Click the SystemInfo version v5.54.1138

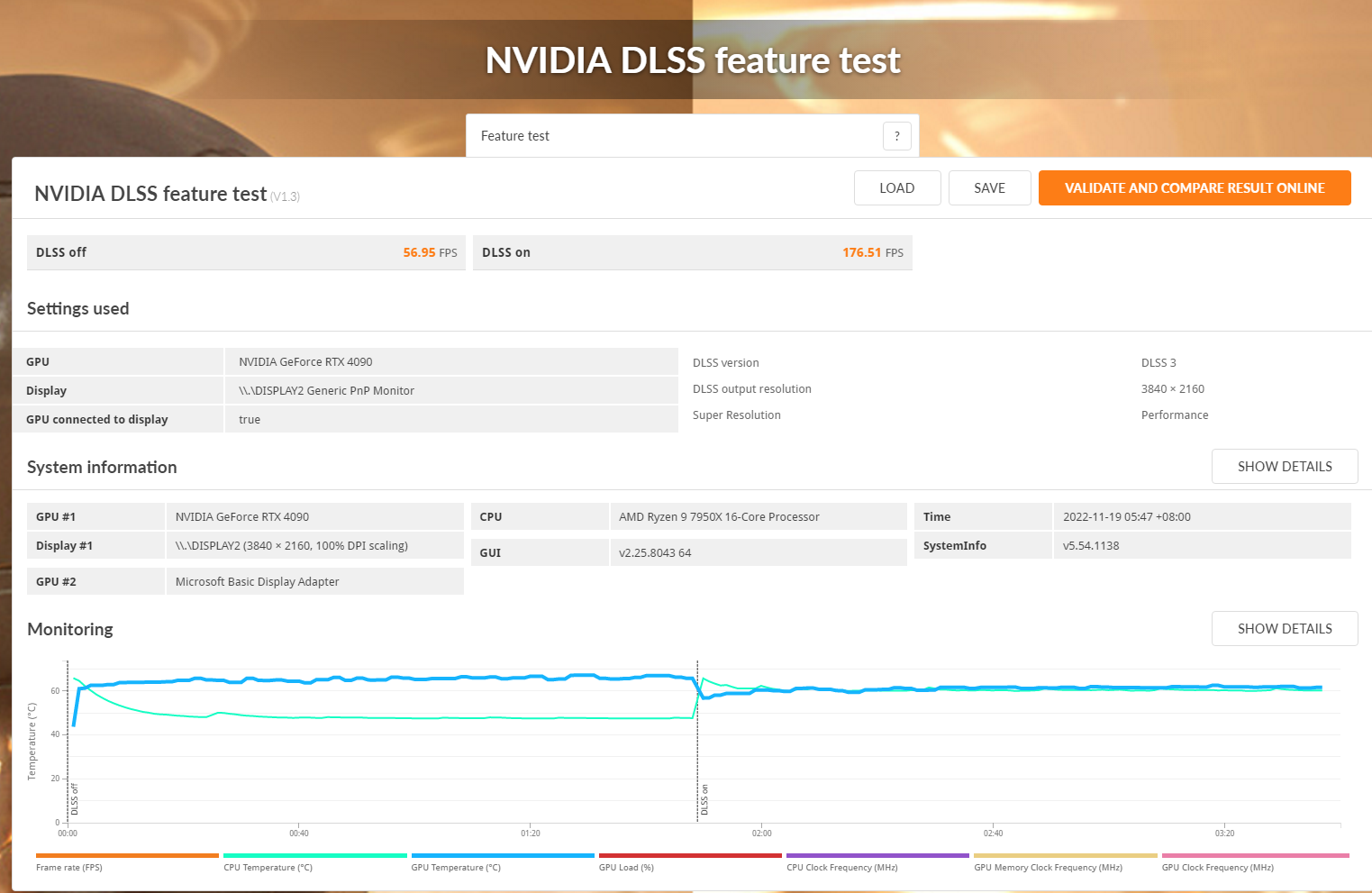(x=1091, y=546)
